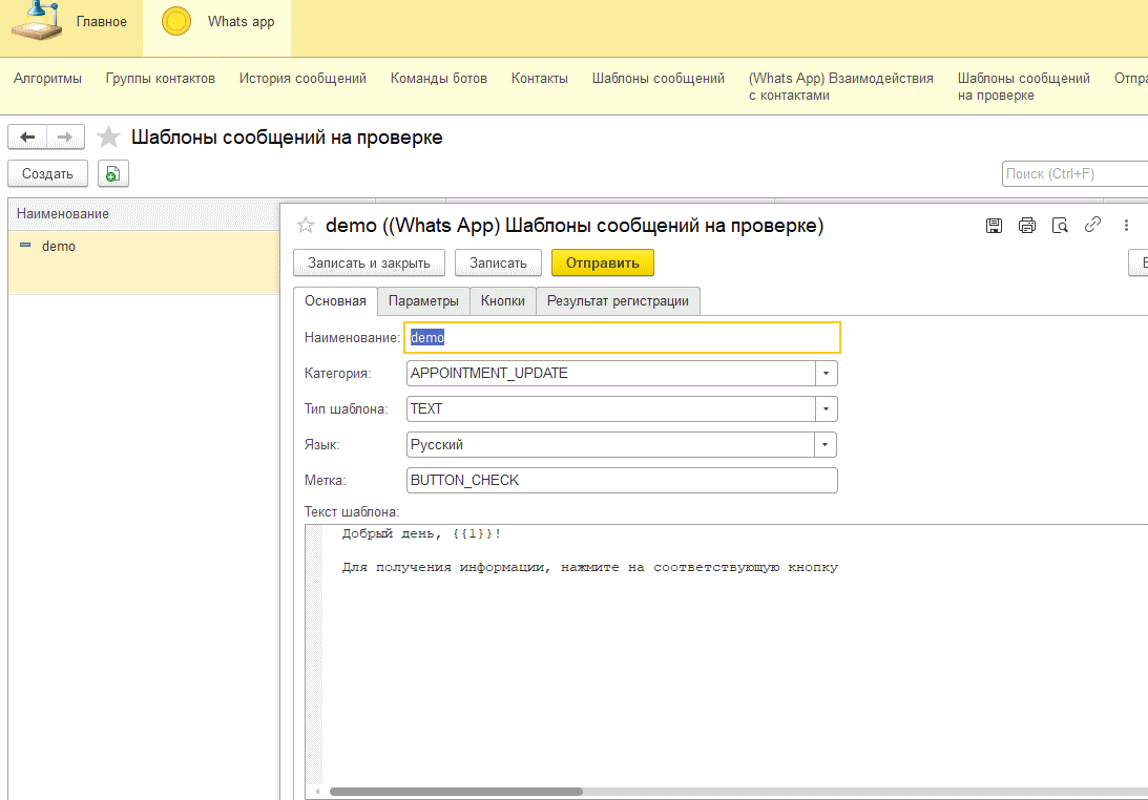
Task: Click the back arrow navigation button
Action: pyautogui.click(x=28, y=137)
